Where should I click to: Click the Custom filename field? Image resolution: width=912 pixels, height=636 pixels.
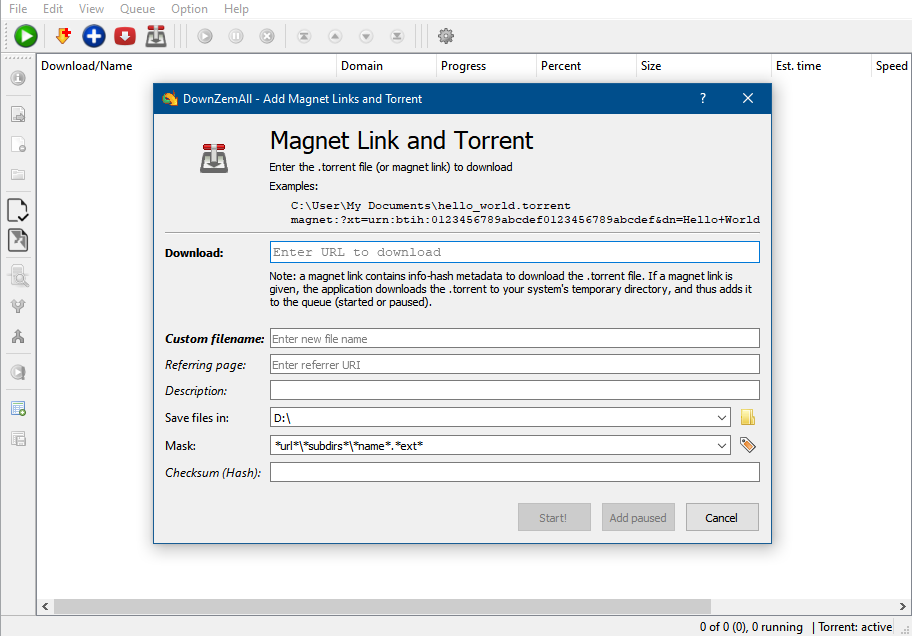click(515, 338)
